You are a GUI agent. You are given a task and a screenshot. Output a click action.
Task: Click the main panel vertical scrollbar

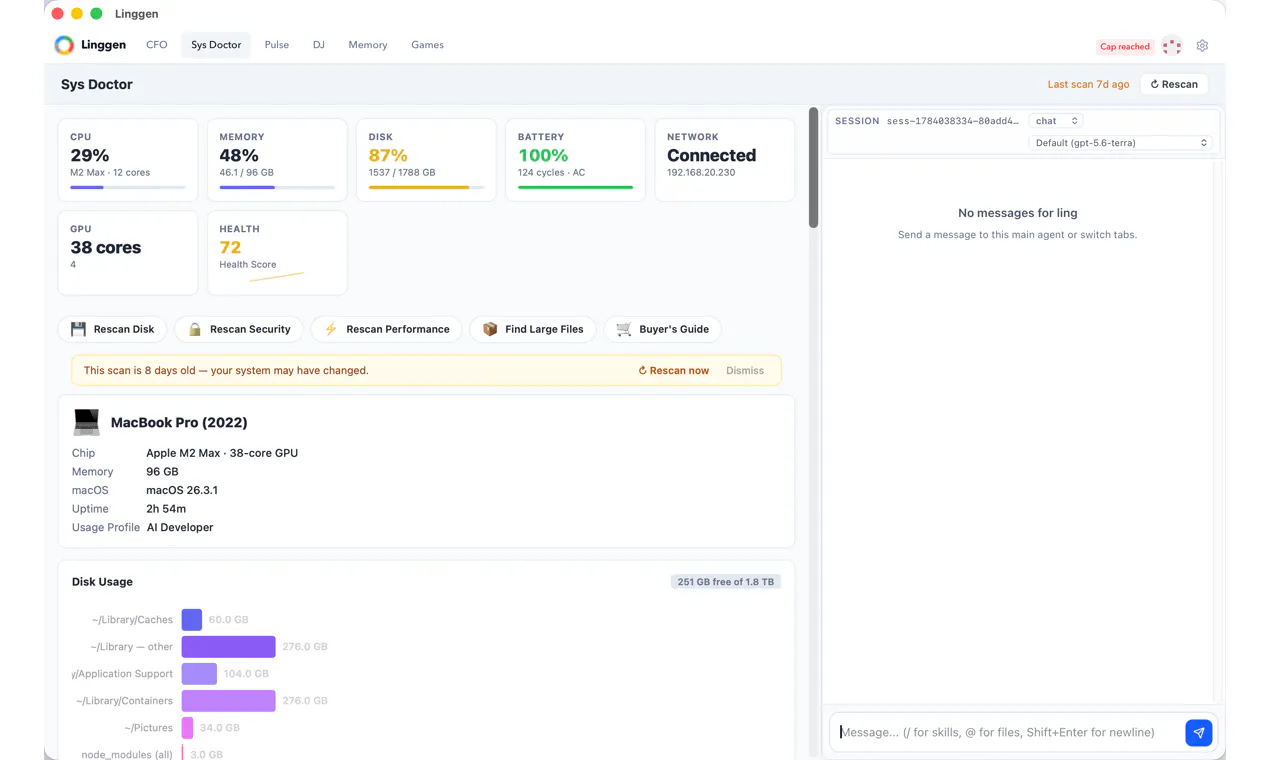tap(813, 168)
